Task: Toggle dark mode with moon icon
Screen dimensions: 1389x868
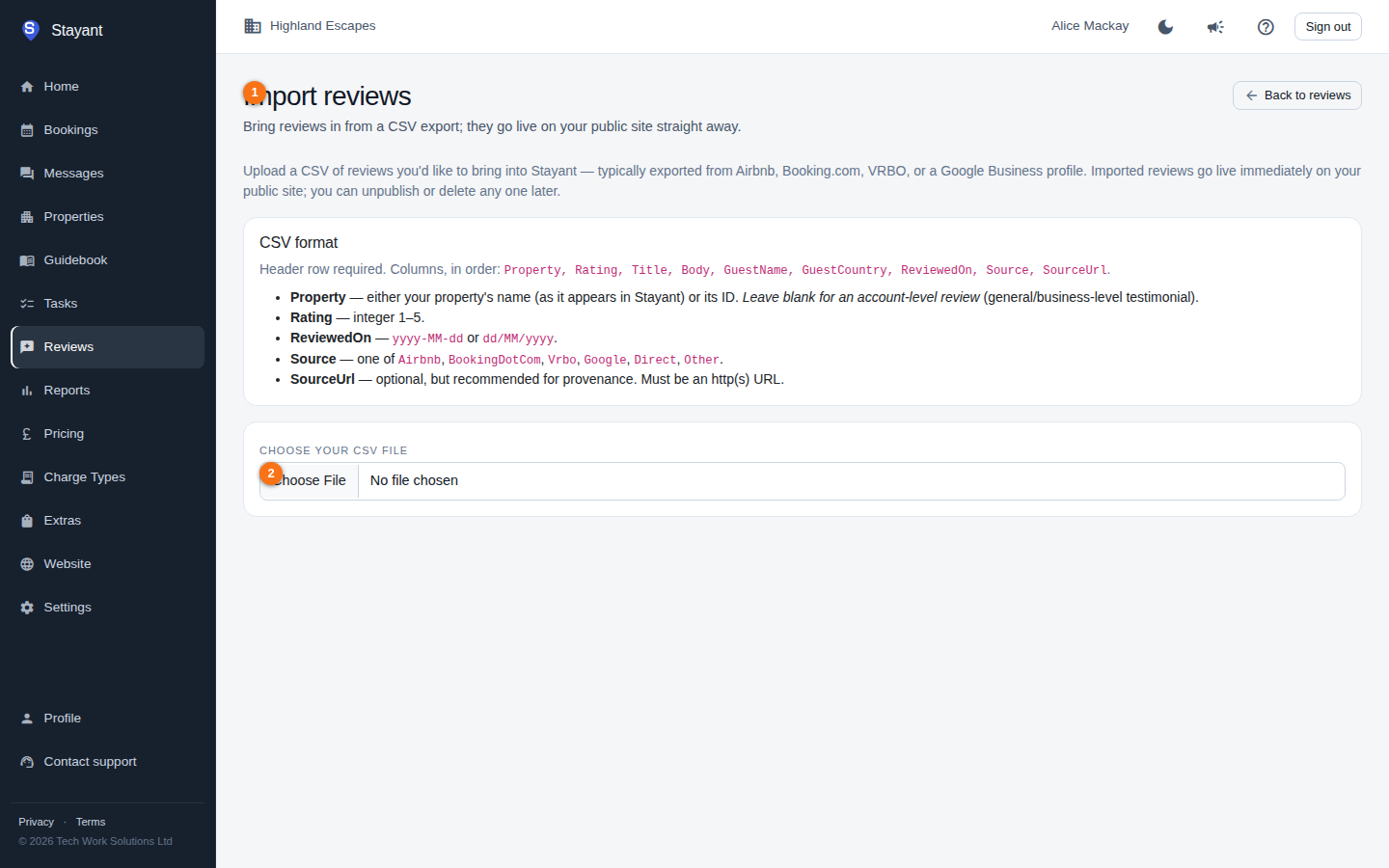Action: 1165,27
